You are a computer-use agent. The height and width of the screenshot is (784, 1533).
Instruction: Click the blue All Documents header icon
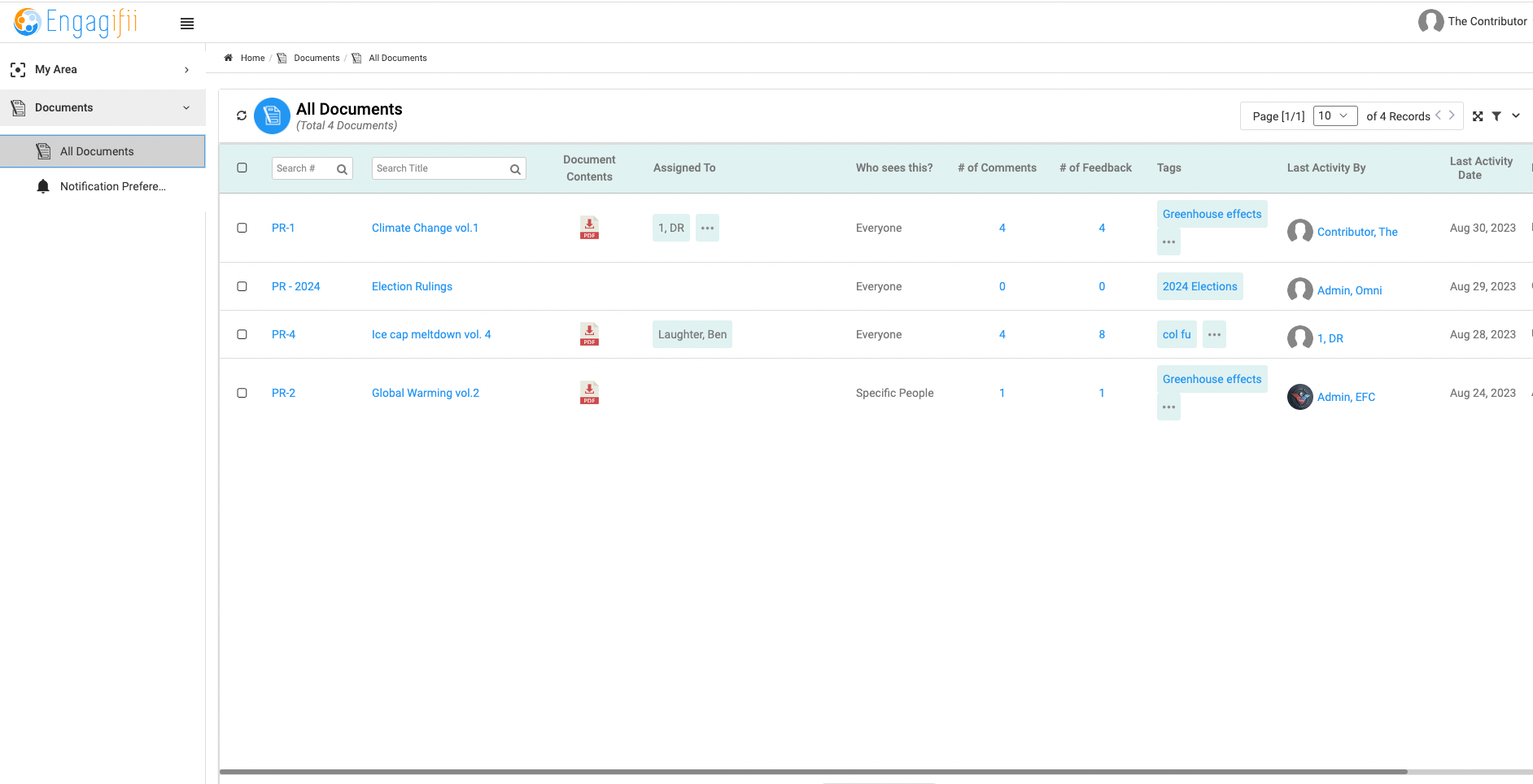(x=272, y=115)
